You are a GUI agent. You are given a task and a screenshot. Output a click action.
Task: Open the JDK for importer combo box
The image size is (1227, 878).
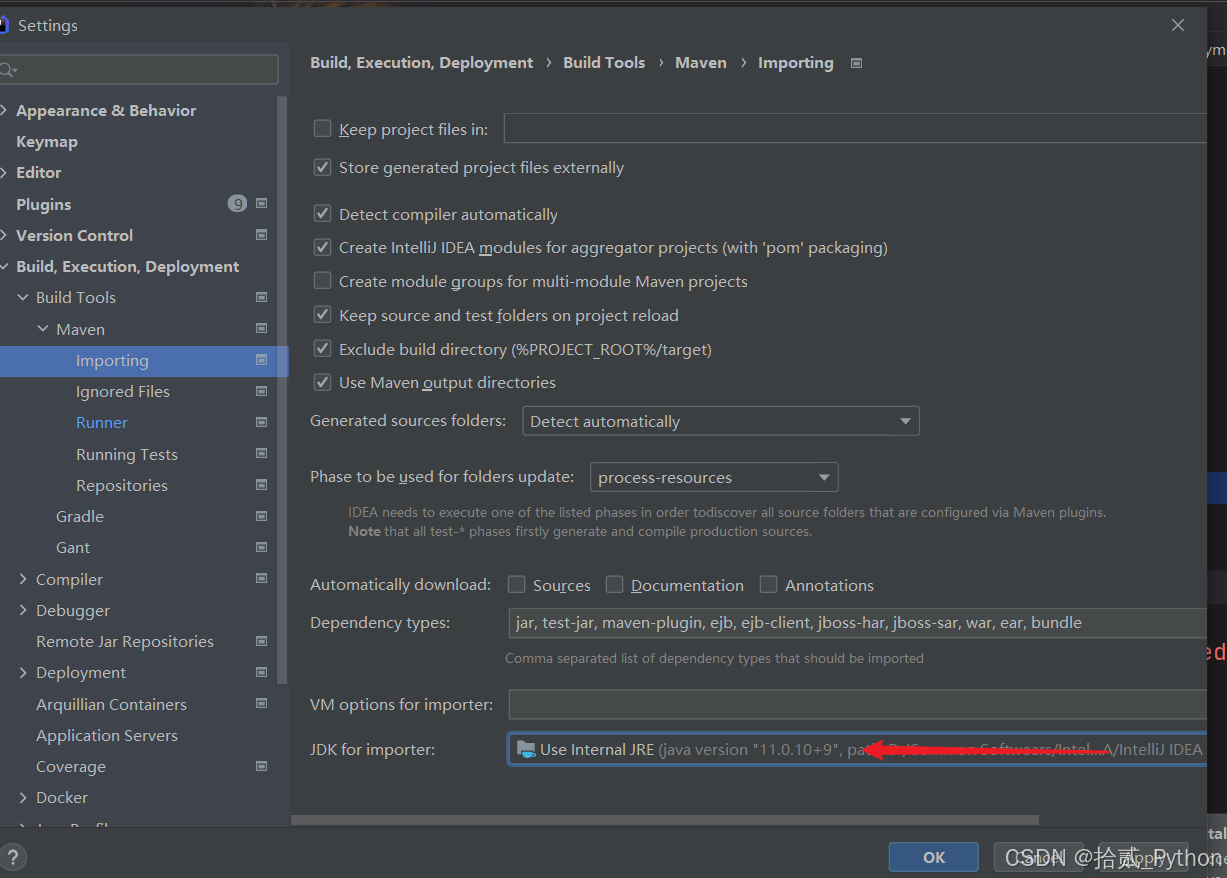click(x=857, y=749)
